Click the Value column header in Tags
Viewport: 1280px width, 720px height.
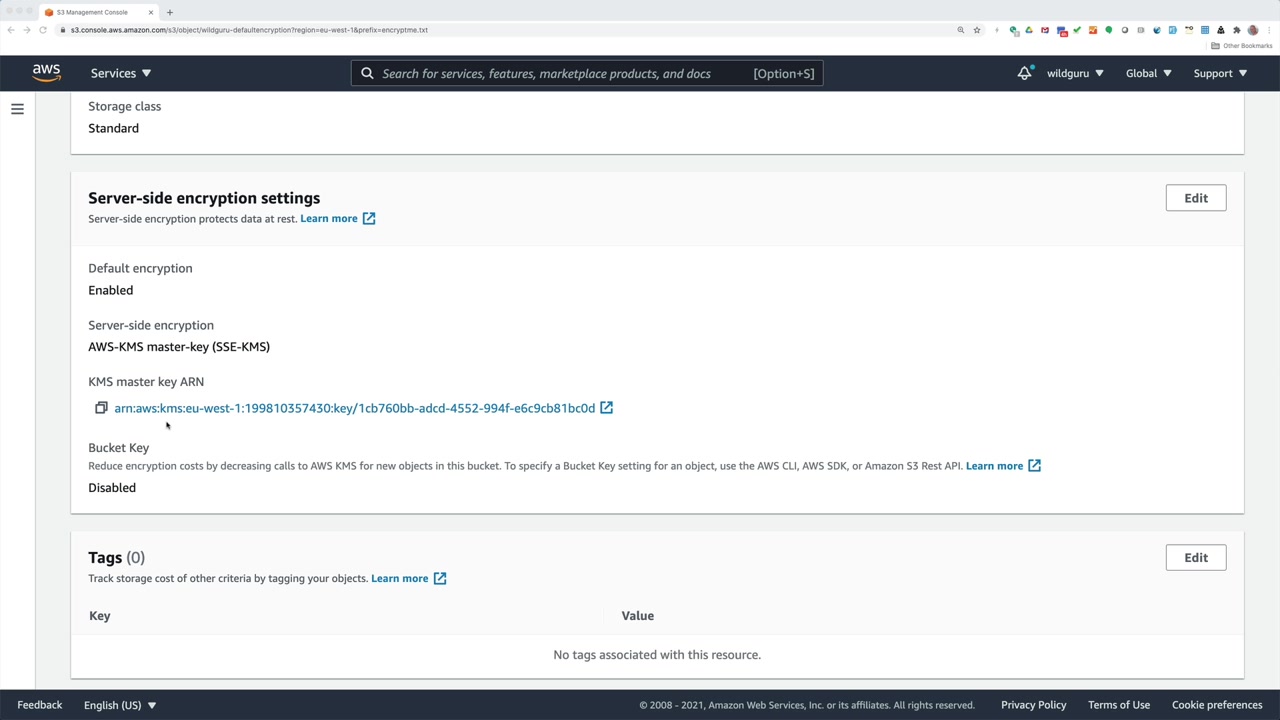pyautogui.click(x=637, y=616)
